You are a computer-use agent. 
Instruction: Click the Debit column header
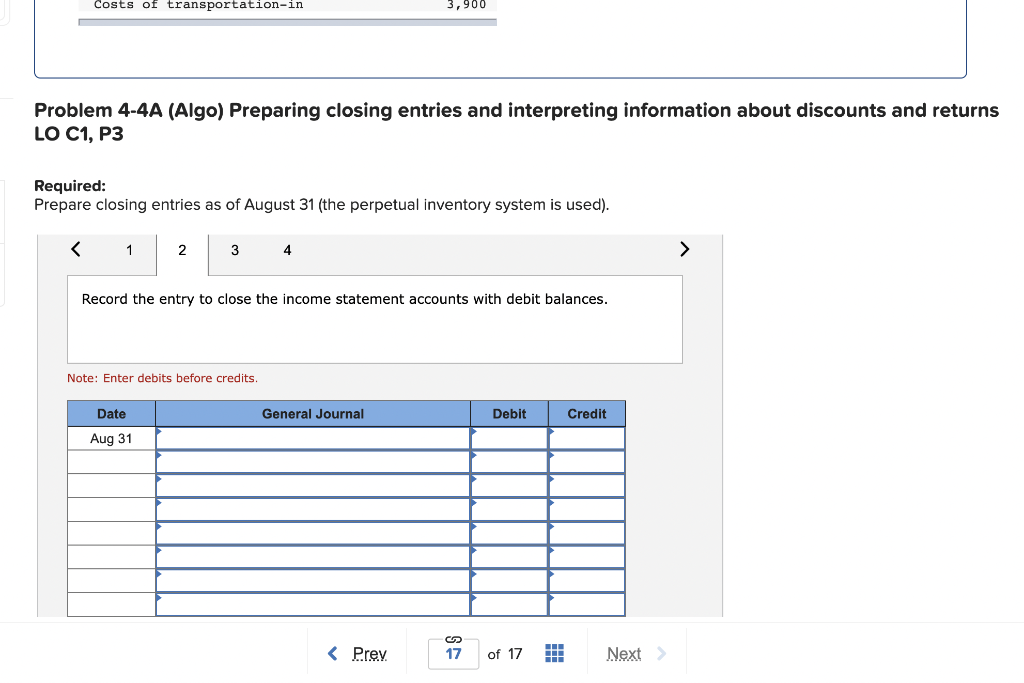(509, 414)
